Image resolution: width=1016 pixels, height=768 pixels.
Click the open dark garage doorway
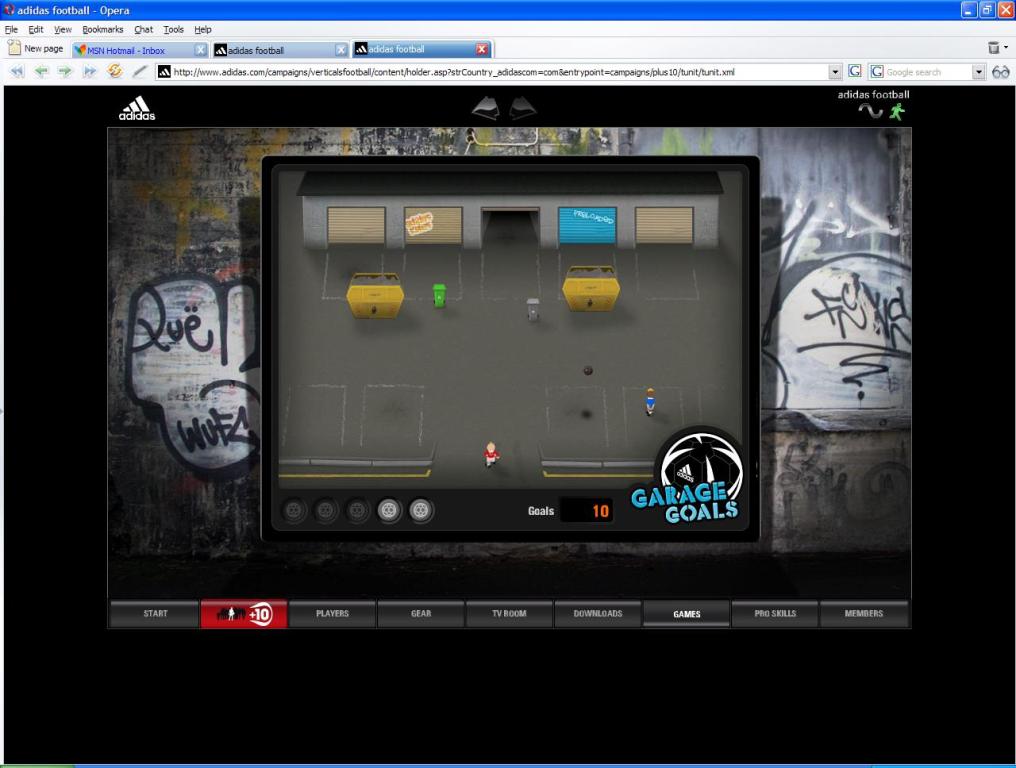[510, 227]
